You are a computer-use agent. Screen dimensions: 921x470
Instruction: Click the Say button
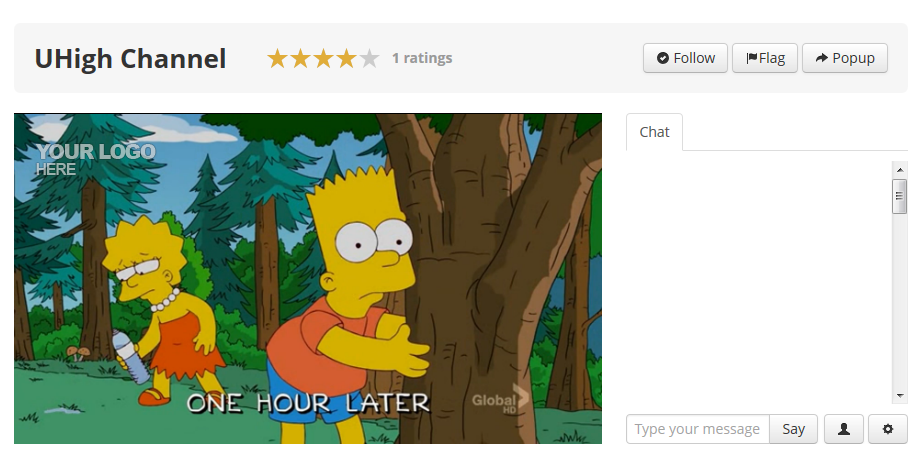point(793,429)
